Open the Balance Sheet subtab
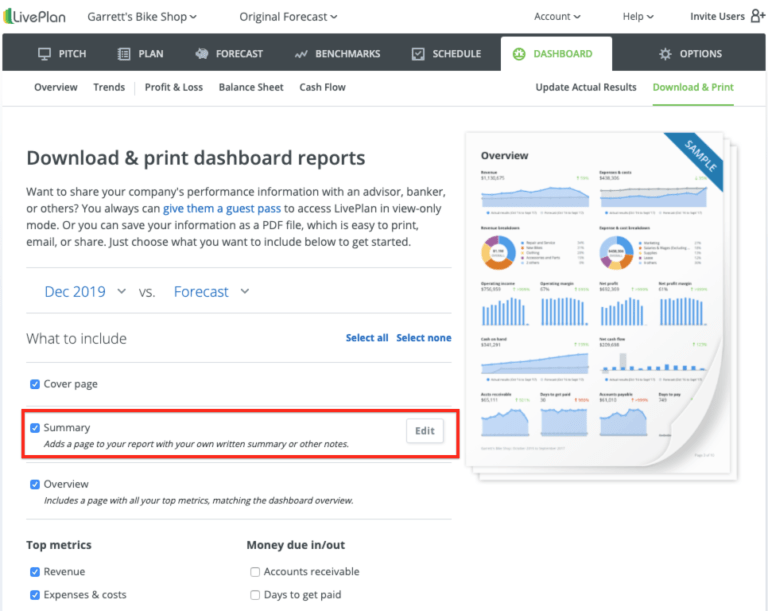768x611 pixels. point(251,87)
